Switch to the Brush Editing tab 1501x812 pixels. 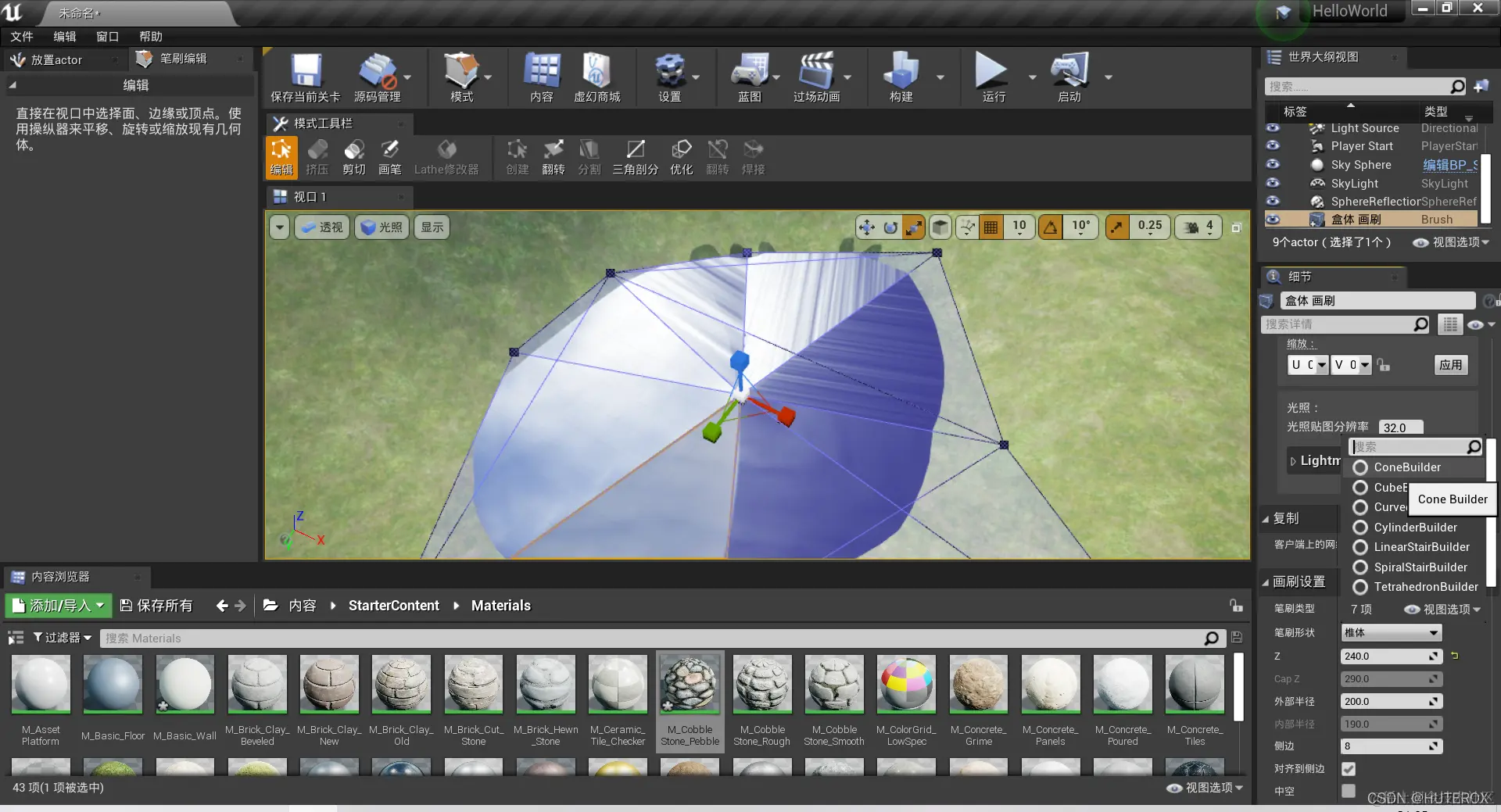(184, 59)
